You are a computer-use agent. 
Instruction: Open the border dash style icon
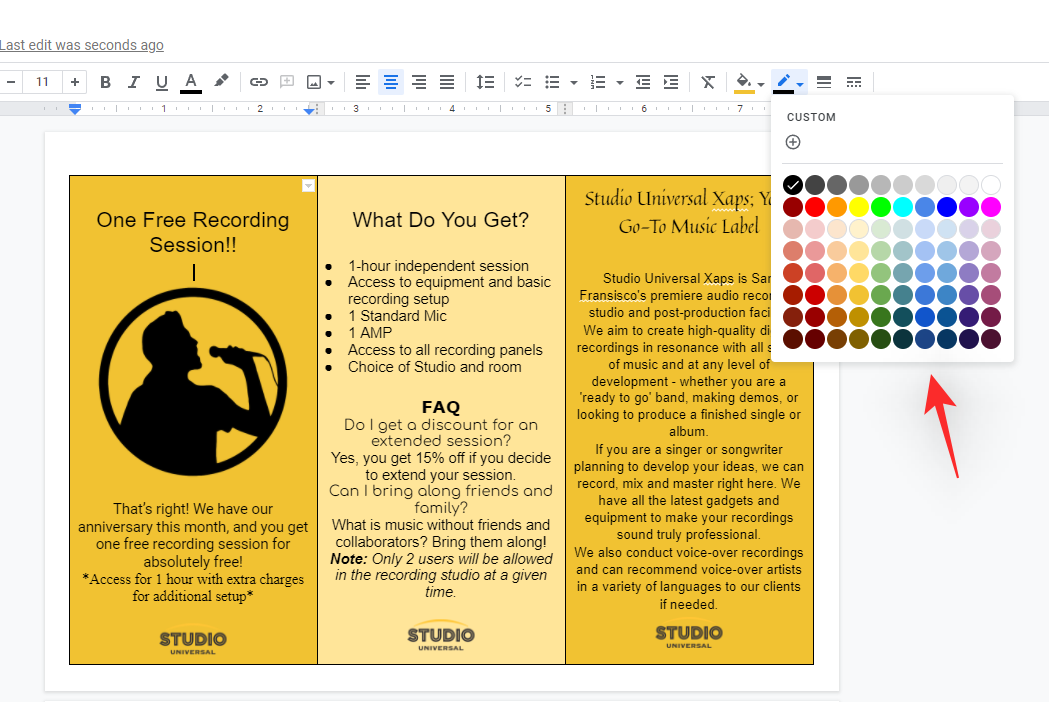[853, 82]
